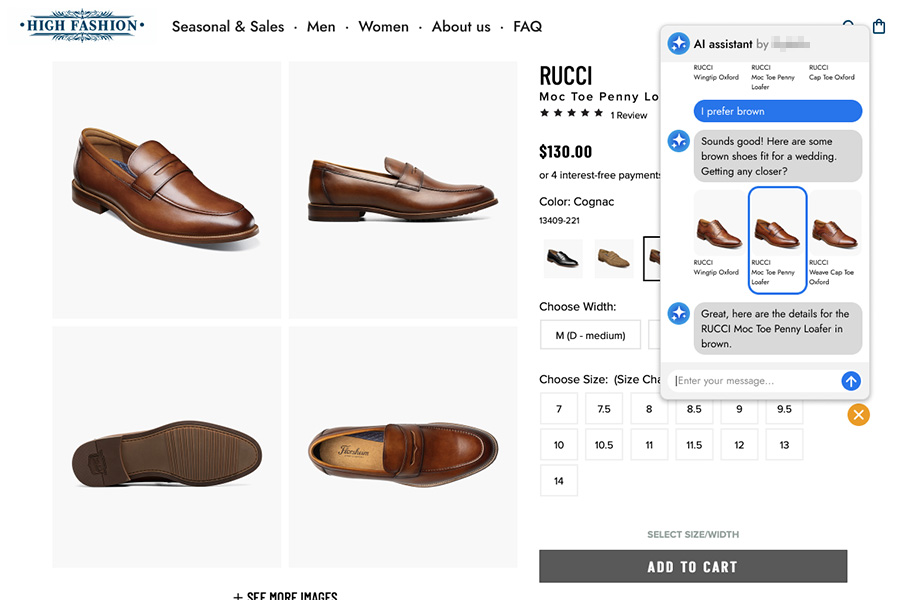900x600 pixels.
Task: Click the 'Color: Cognac' label
Action: (x=576, y=202)
